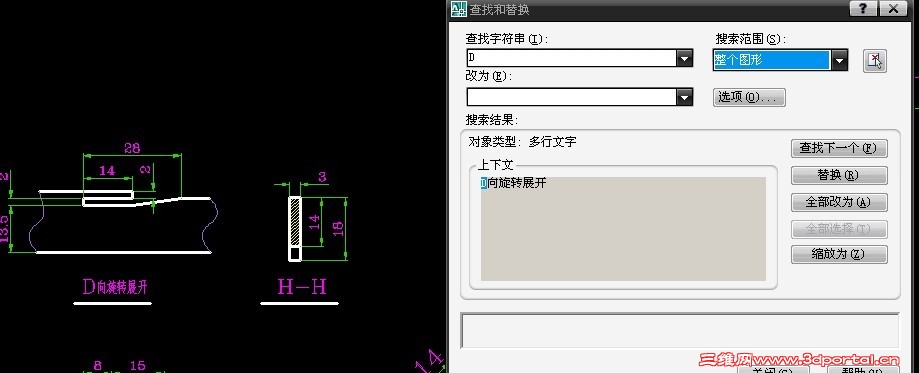919x373 pixels.
Task: Click the help question mark button
Action: [863, 8]
